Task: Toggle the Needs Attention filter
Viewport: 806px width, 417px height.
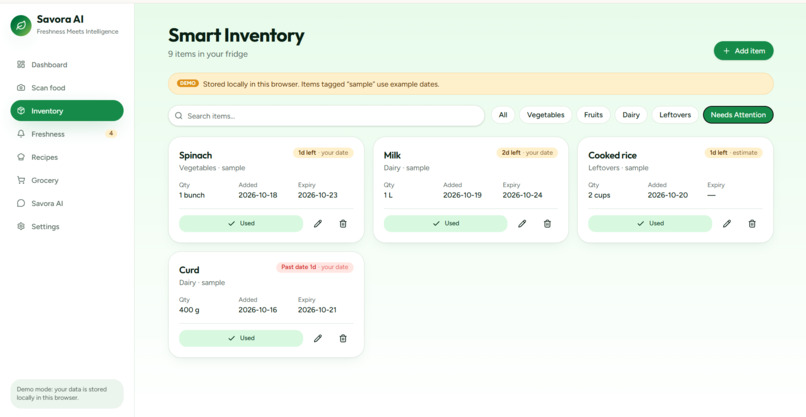Action: [x=738, y=115]
